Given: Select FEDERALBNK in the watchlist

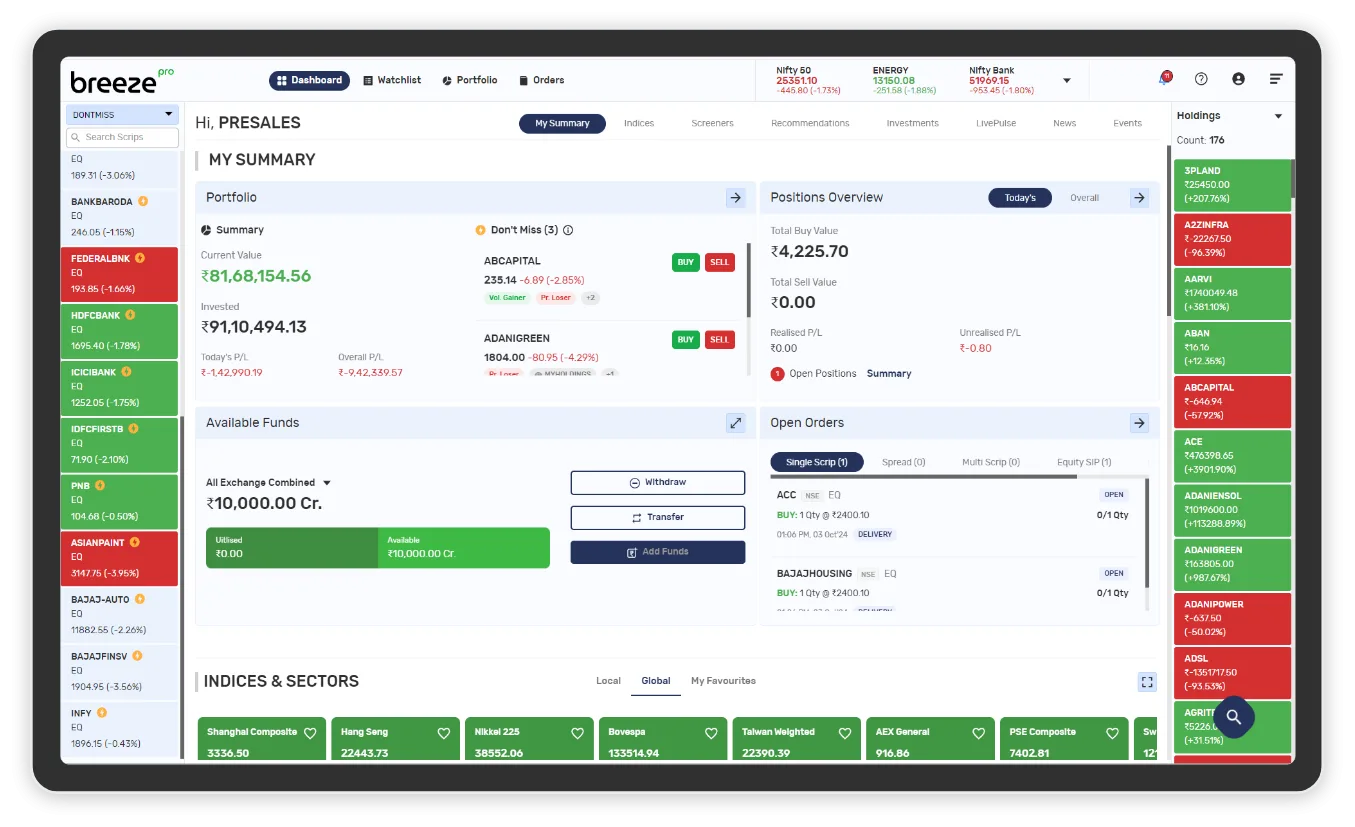Looking at the screenshot, I should pyautogui.click(x=119, y=273).
